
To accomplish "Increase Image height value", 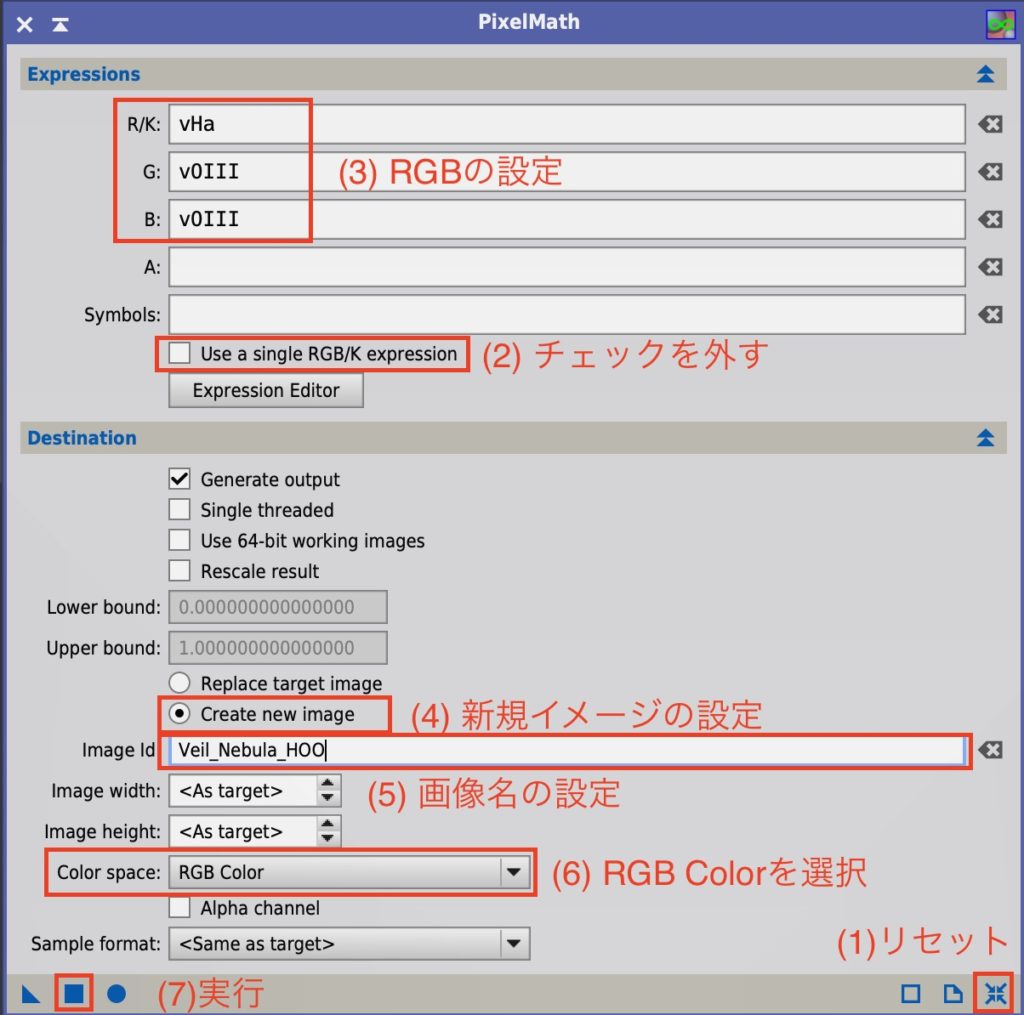I will pos(328,823).
